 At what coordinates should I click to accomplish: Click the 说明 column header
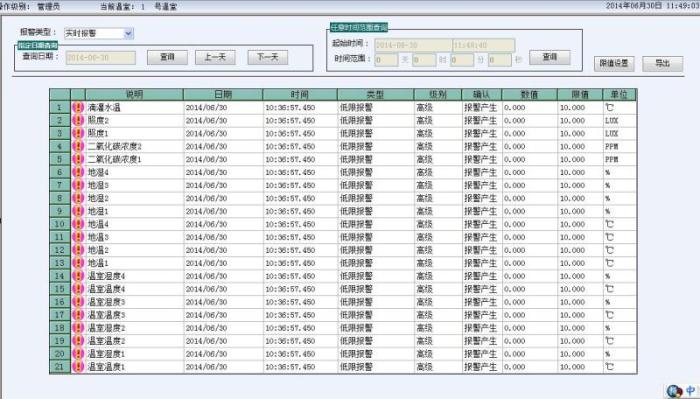(x=134, y=94)
